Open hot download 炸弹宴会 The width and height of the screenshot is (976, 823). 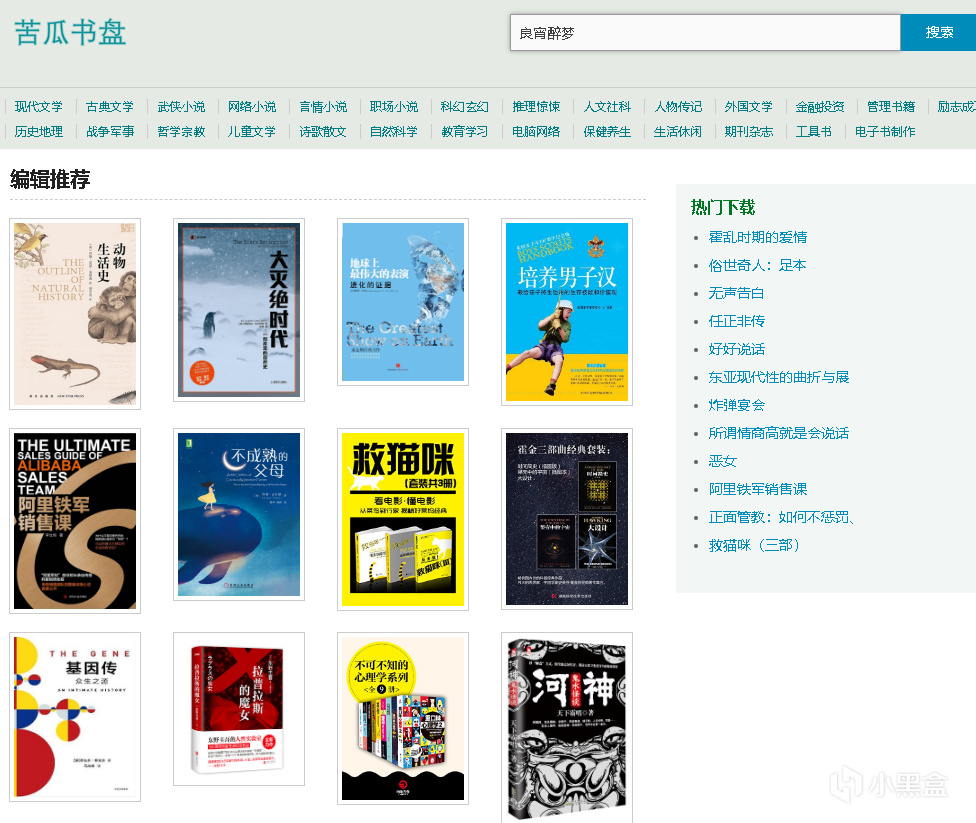pyautogui.click(x=736, y=405)
